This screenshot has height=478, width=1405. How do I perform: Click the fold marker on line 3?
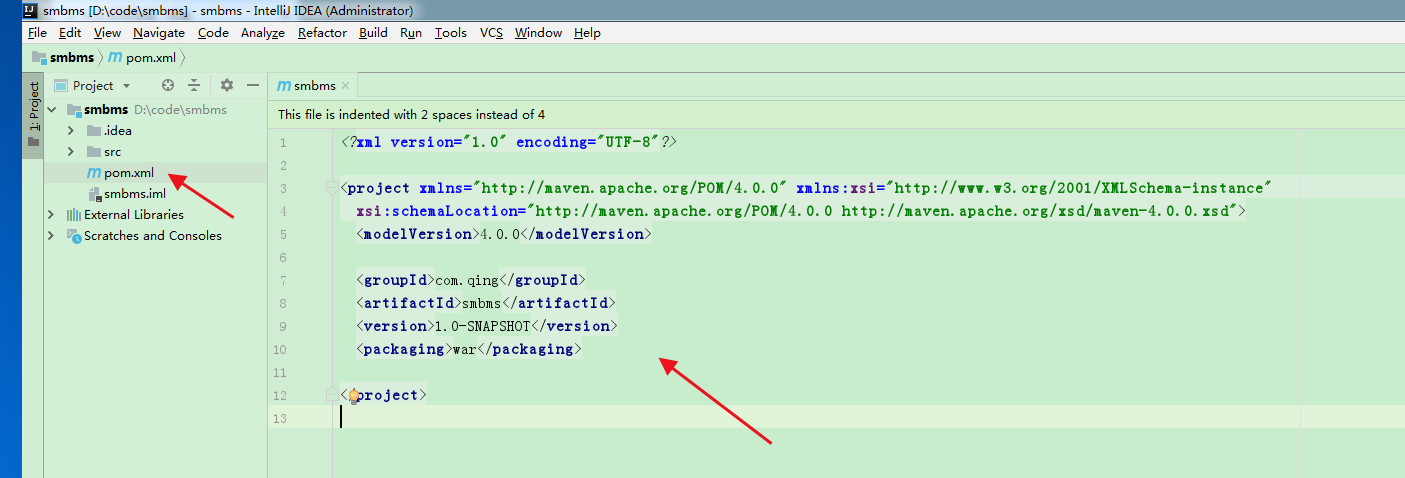tap(332, 188)
